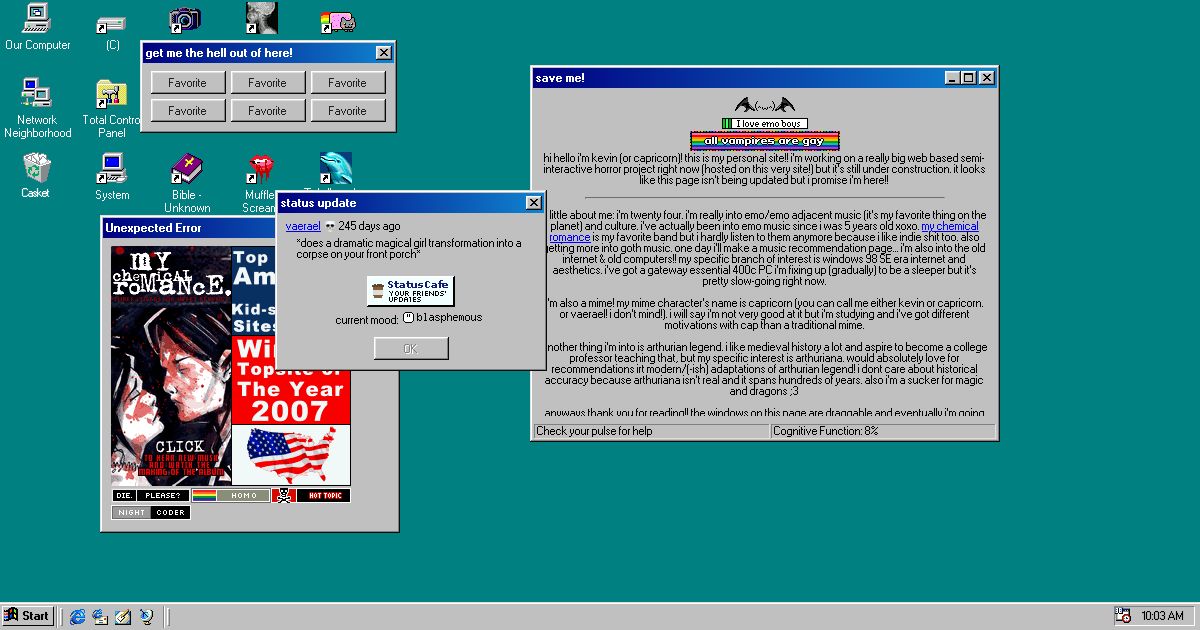1200x630 pixels.
Task: Click the NIGHT CODER badge
Action: tap(150, 512)
